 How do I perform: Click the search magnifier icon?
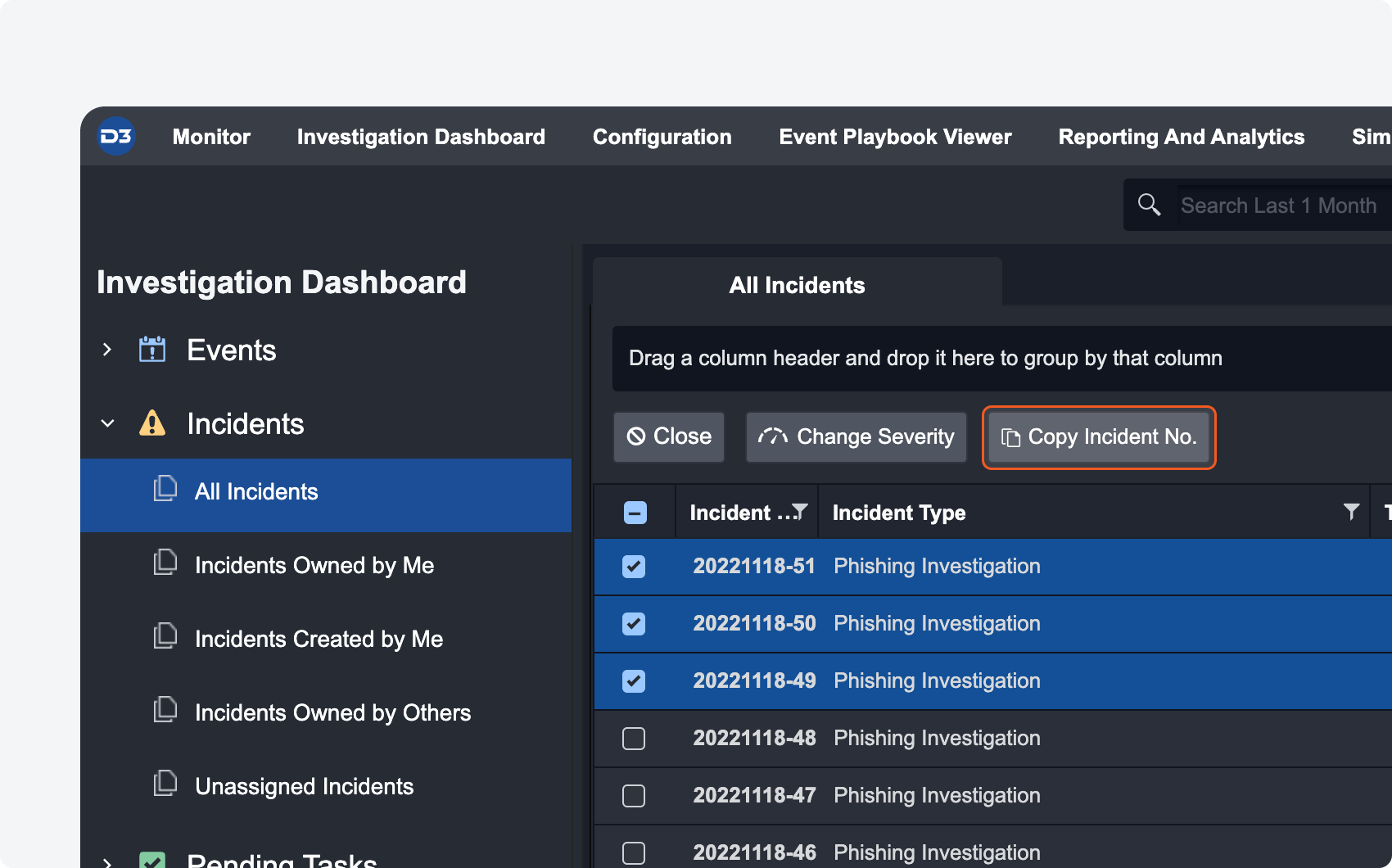1149,205
